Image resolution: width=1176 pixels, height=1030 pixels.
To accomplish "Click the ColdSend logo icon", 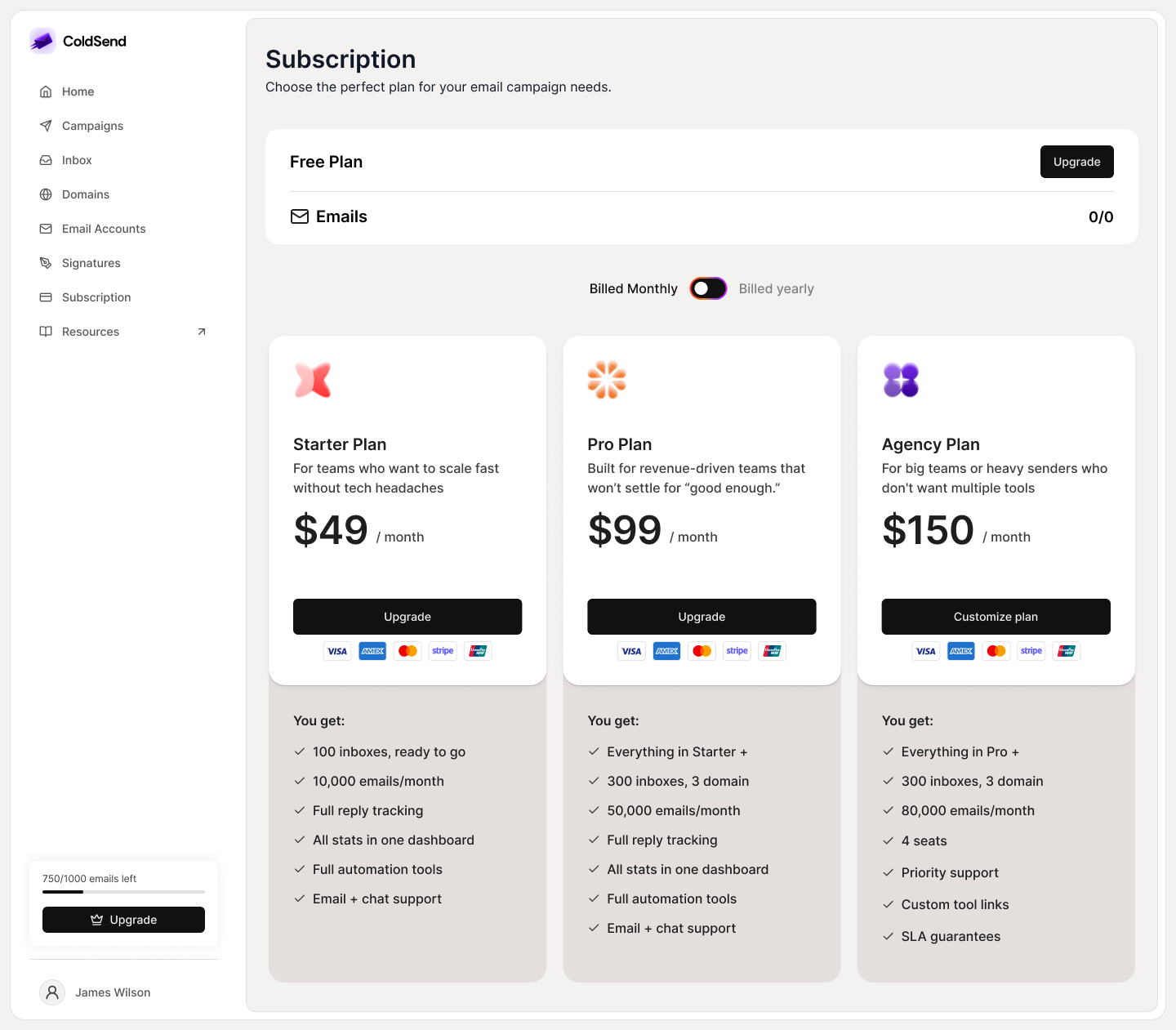I will tap(42, 41).
